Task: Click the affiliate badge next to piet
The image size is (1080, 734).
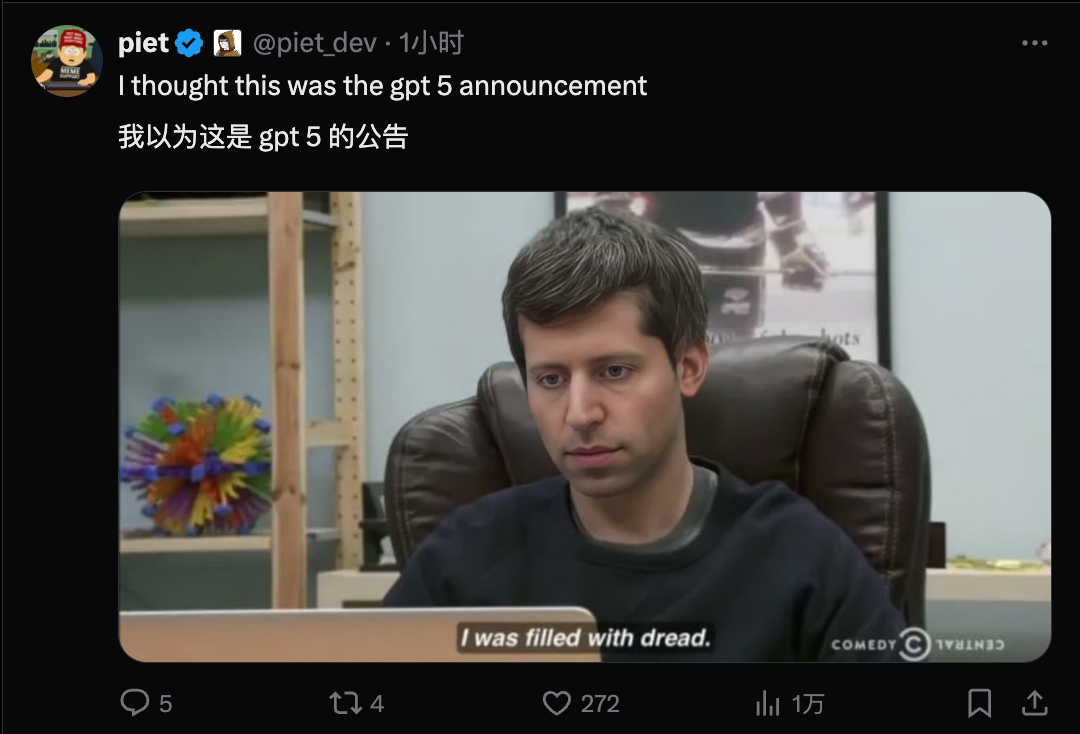Action: point(227,43)
